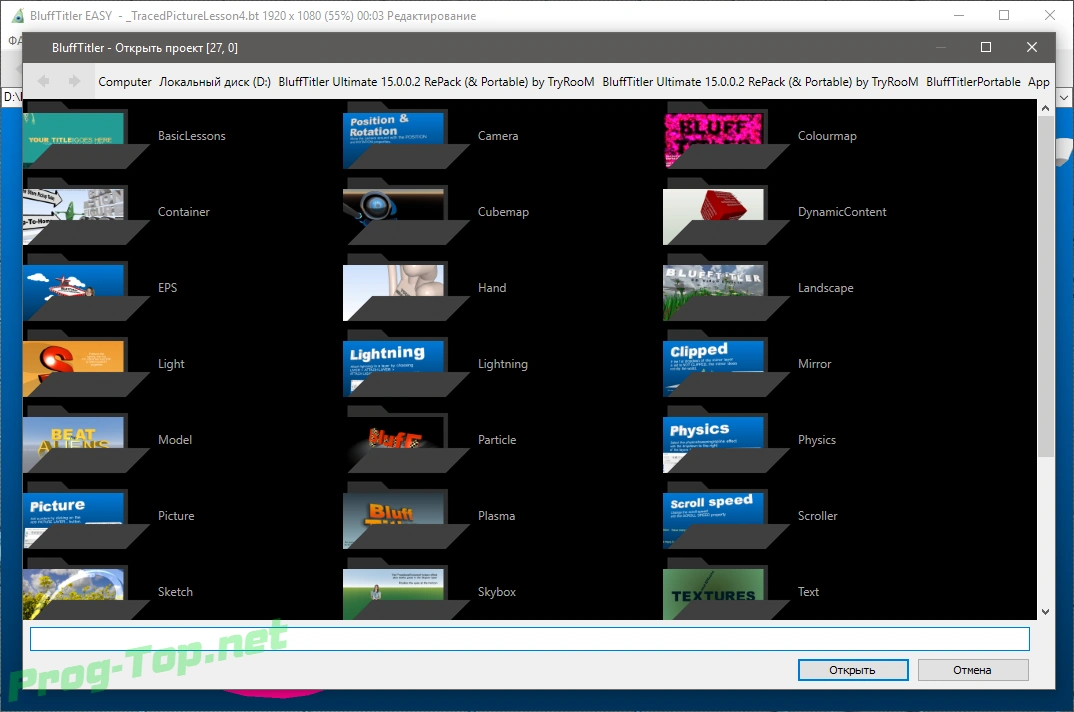This screenshot has width=1074, height=712.
Task: Open the Sketch folder icon
Action: click(x=86, y=589)
